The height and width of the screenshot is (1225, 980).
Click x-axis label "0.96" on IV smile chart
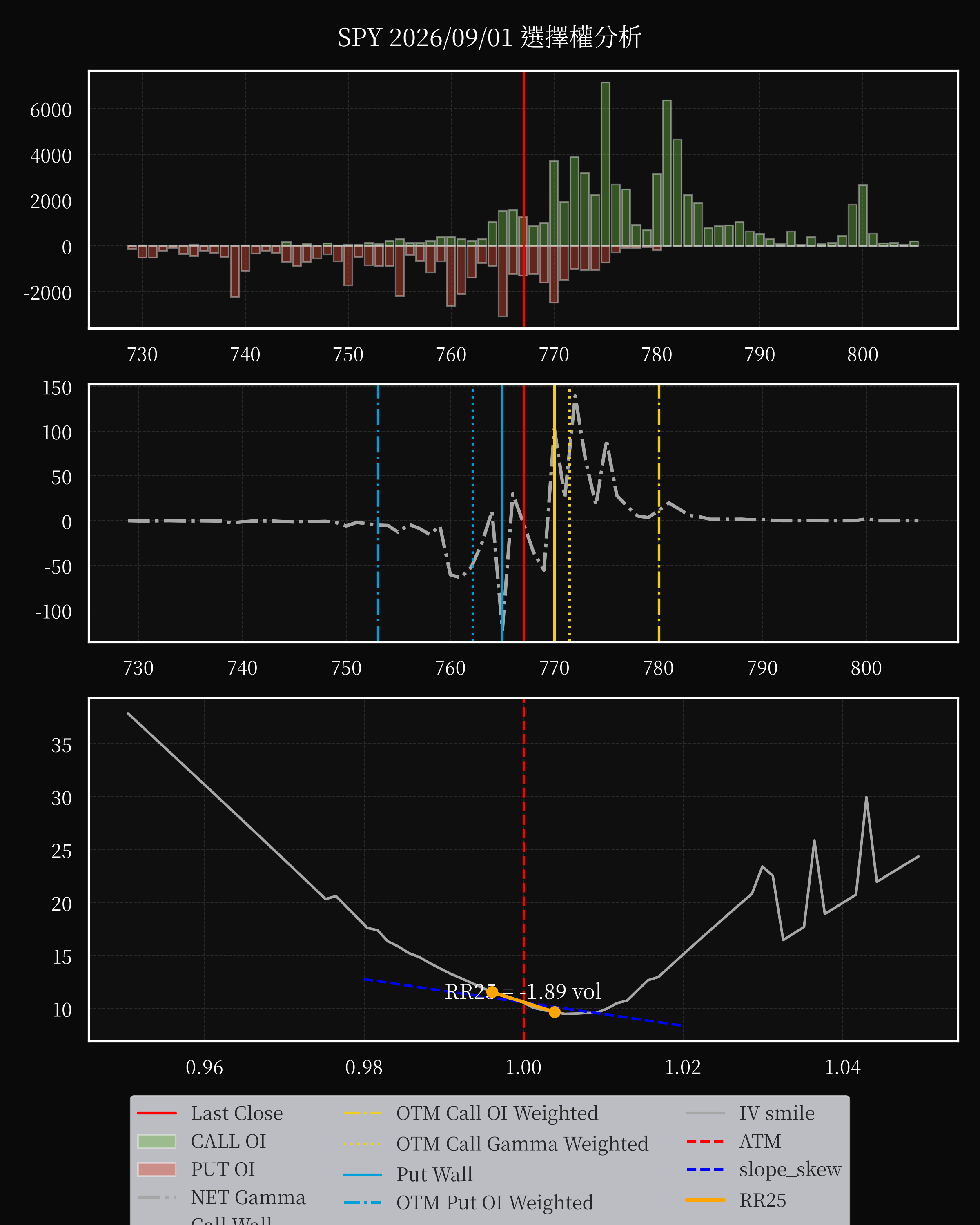pos(205,1067)
